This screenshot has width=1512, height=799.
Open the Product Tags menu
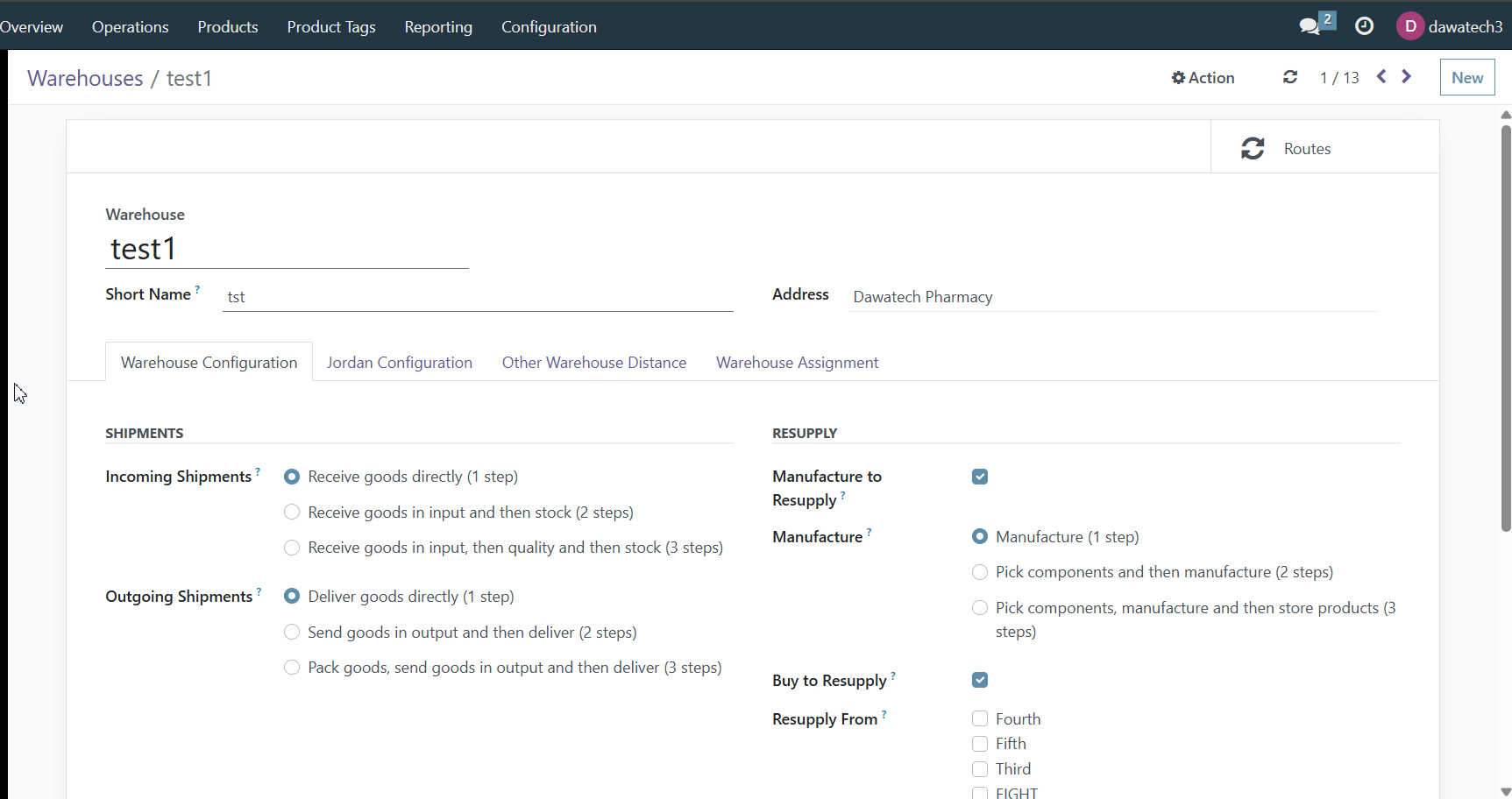pos(331,27)
